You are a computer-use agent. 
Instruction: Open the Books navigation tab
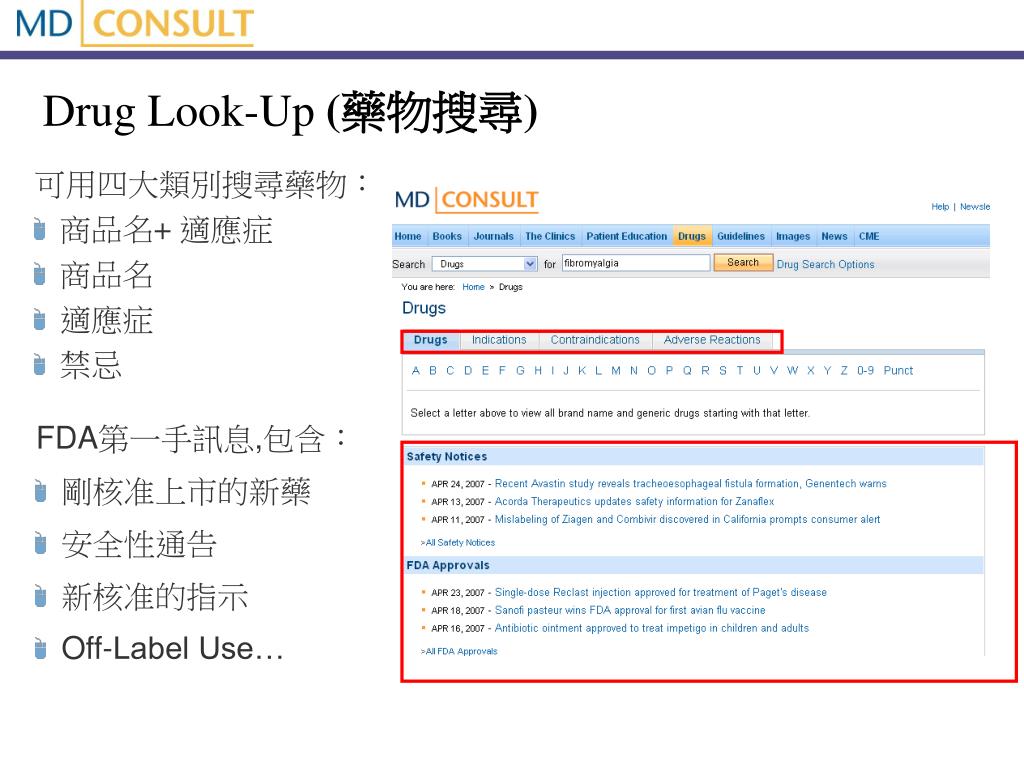(x=447, y=236)
